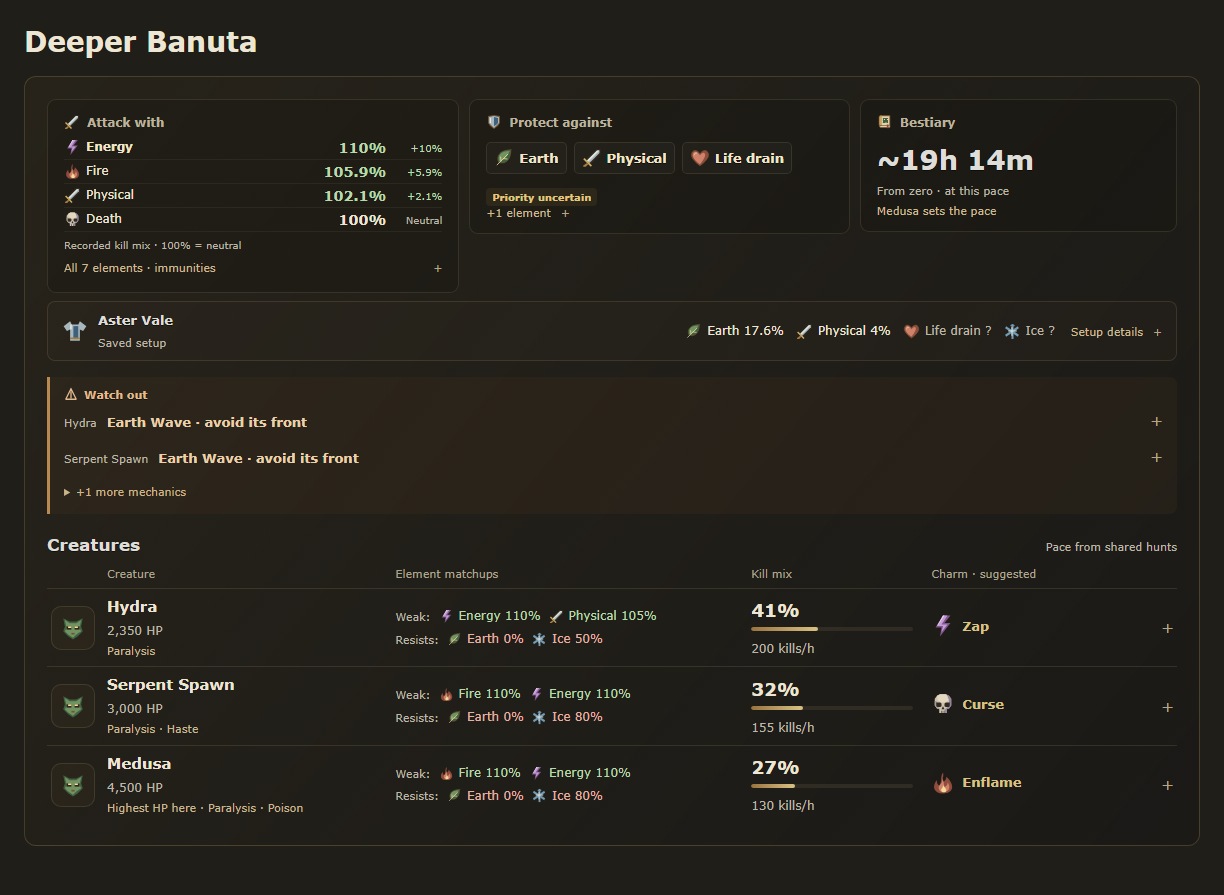Click the Serpent Spawn creature avatar
The width and height of the screenshot is (1224, 895).
[x=73, y=706]
